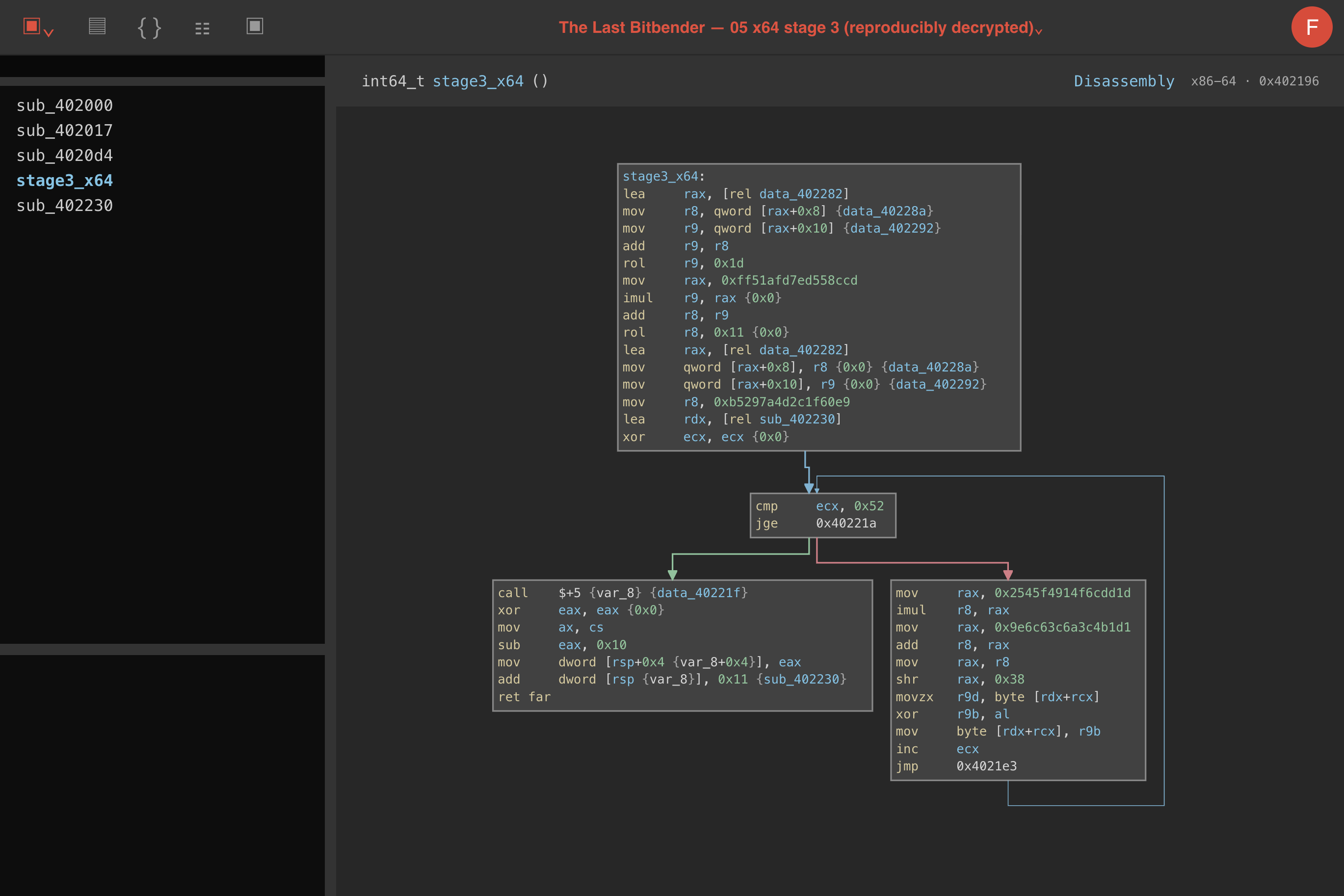Open the F user avatar menu
1344x896 pixels.
pos(1312,27)
